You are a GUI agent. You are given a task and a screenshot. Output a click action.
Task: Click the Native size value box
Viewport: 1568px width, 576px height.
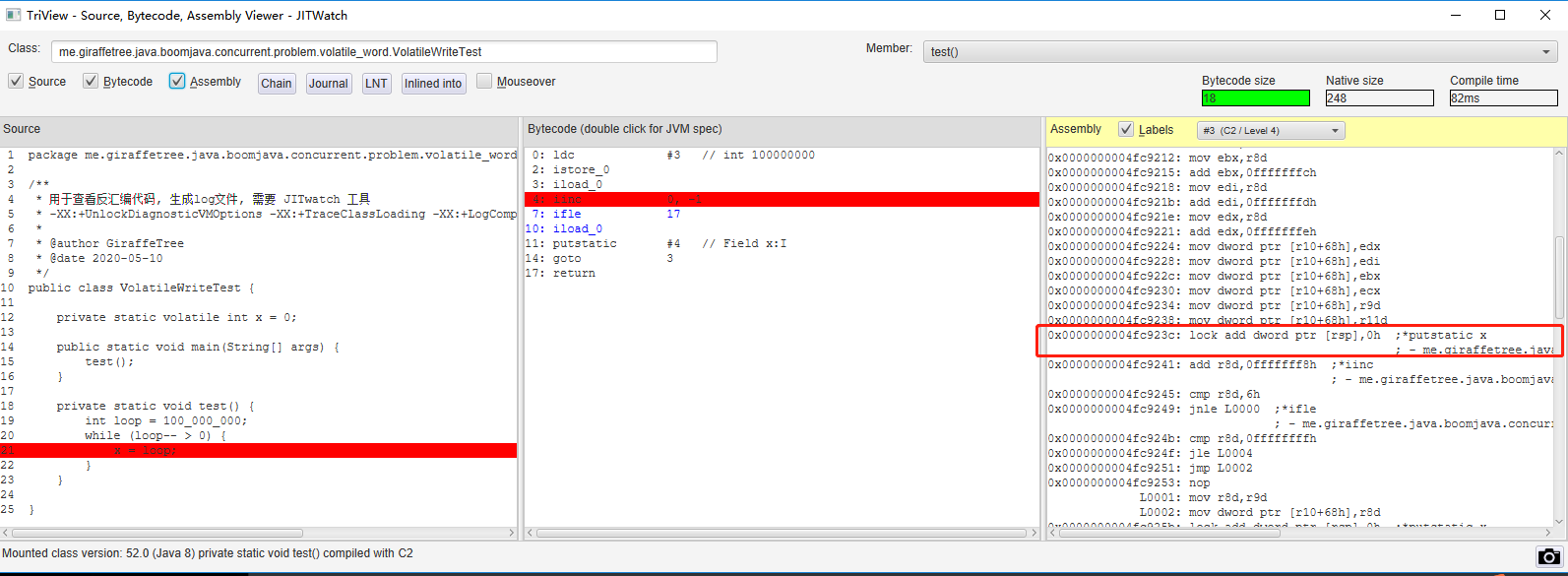(x=1378, y=97)
